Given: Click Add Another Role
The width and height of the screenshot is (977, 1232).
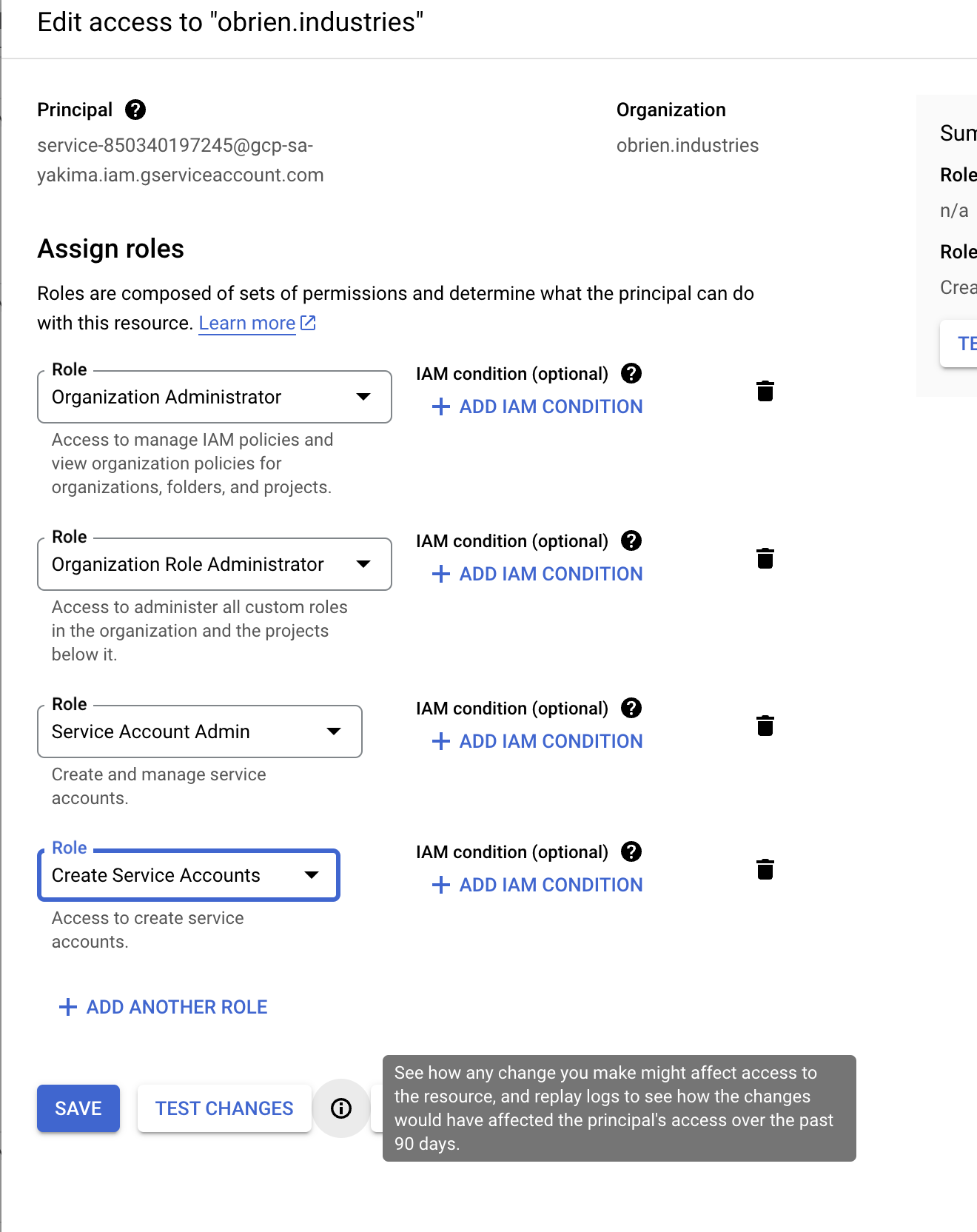Looking at the screenshot, I should [163, 1007].
